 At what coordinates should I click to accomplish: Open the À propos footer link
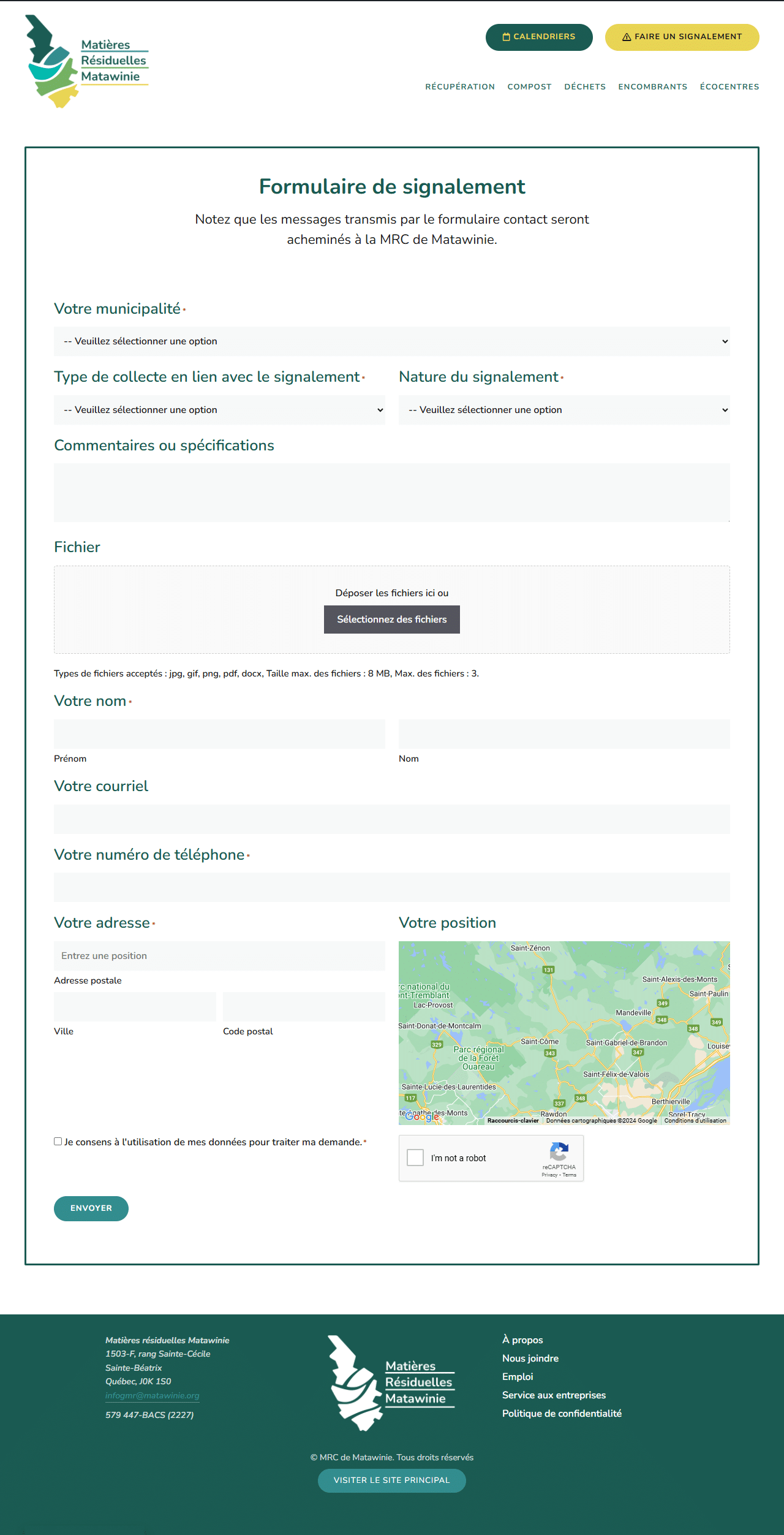[522, 1340]
